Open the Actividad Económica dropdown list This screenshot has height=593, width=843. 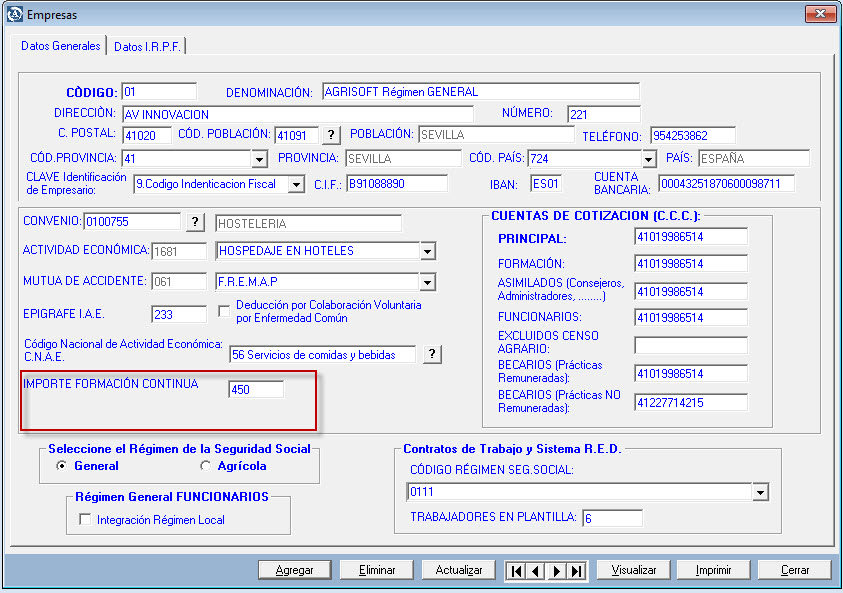point(427,251)
